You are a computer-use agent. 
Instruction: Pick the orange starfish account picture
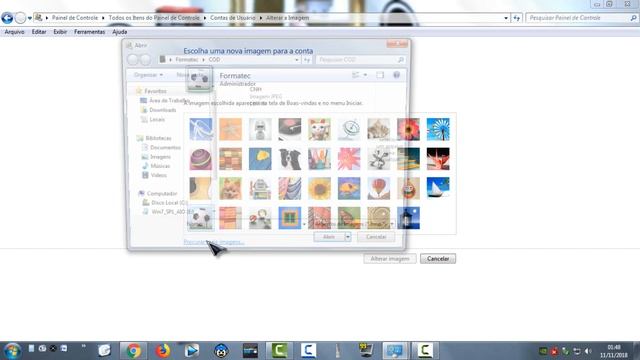coord(230,129)
